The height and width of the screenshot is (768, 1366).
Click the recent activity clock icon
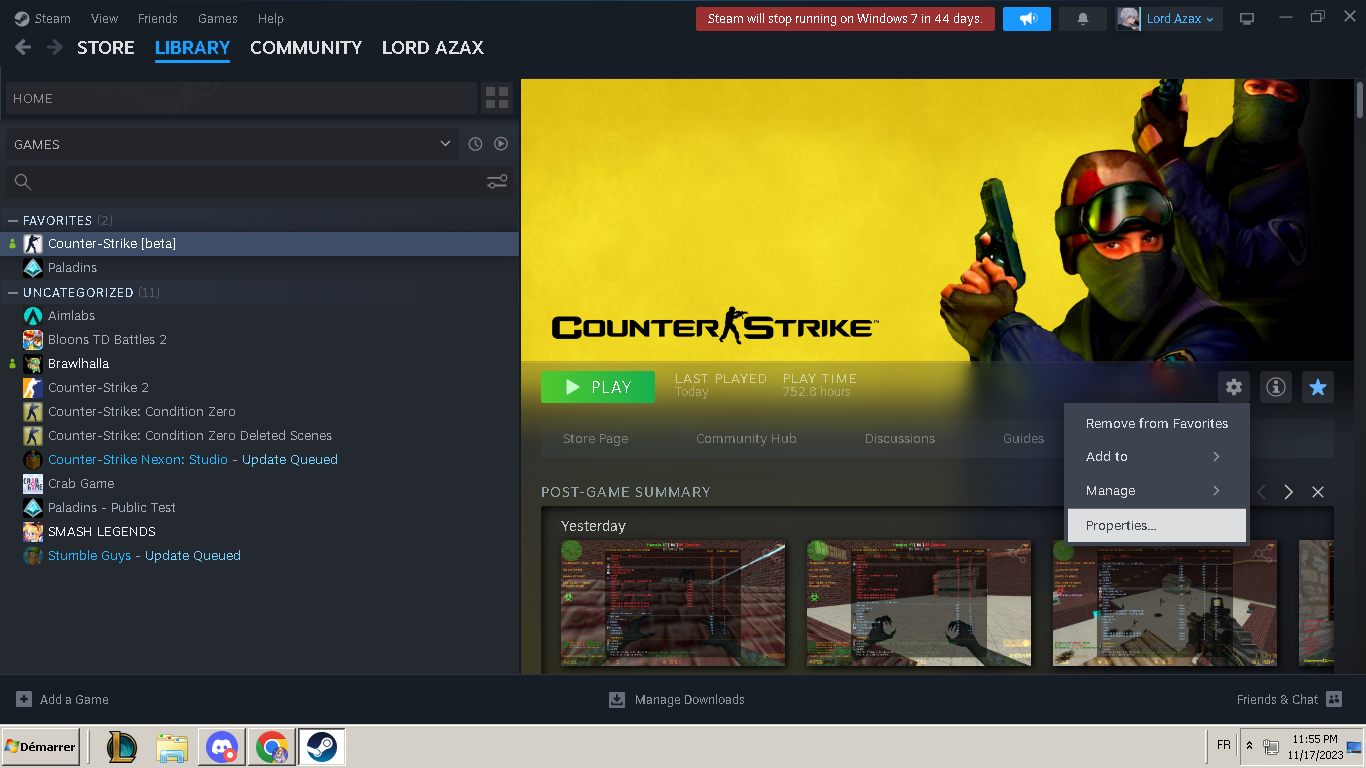(476, 144)
